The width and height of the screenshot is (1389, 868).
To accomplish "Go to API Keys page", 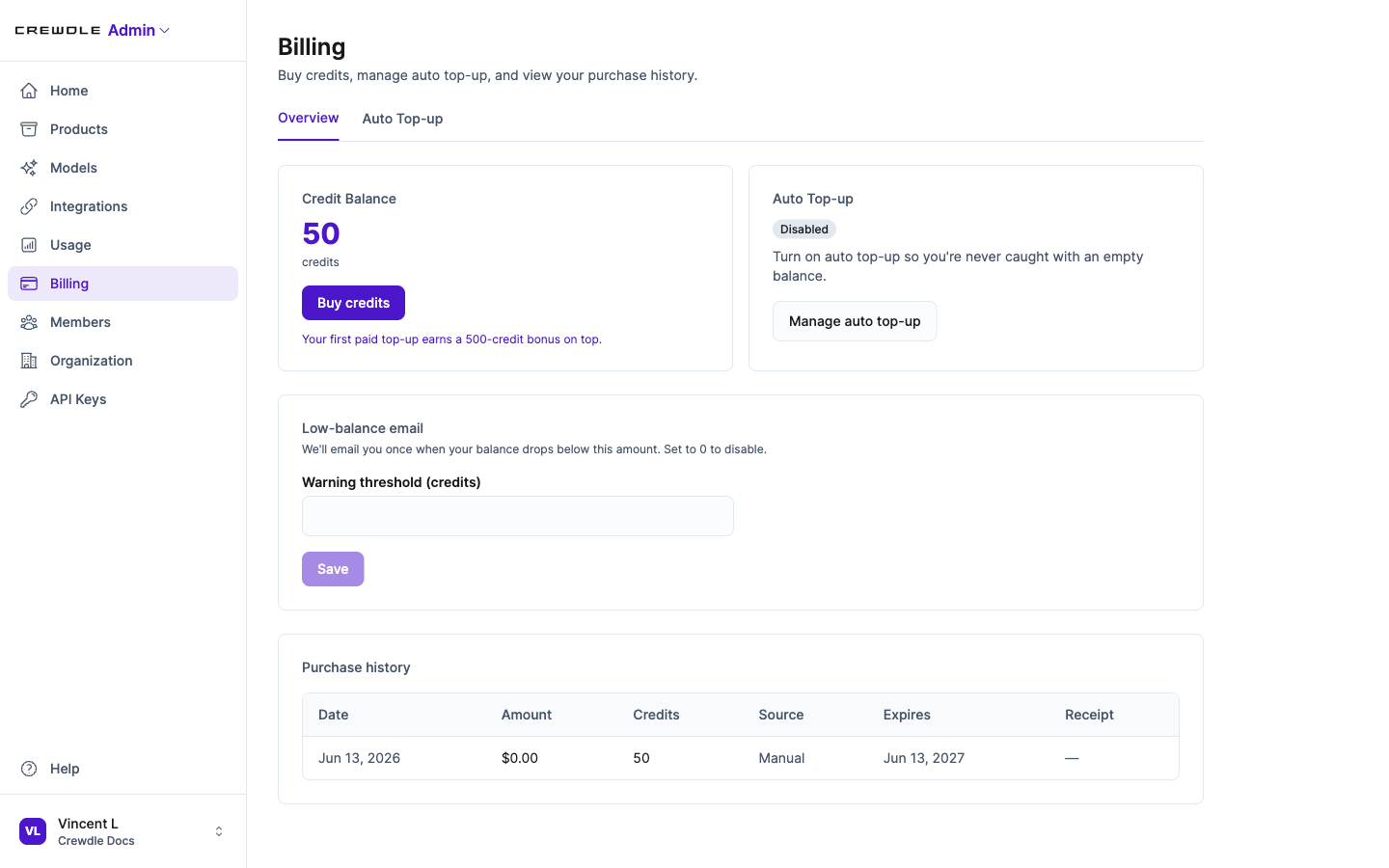I will (x=123, y=399).
